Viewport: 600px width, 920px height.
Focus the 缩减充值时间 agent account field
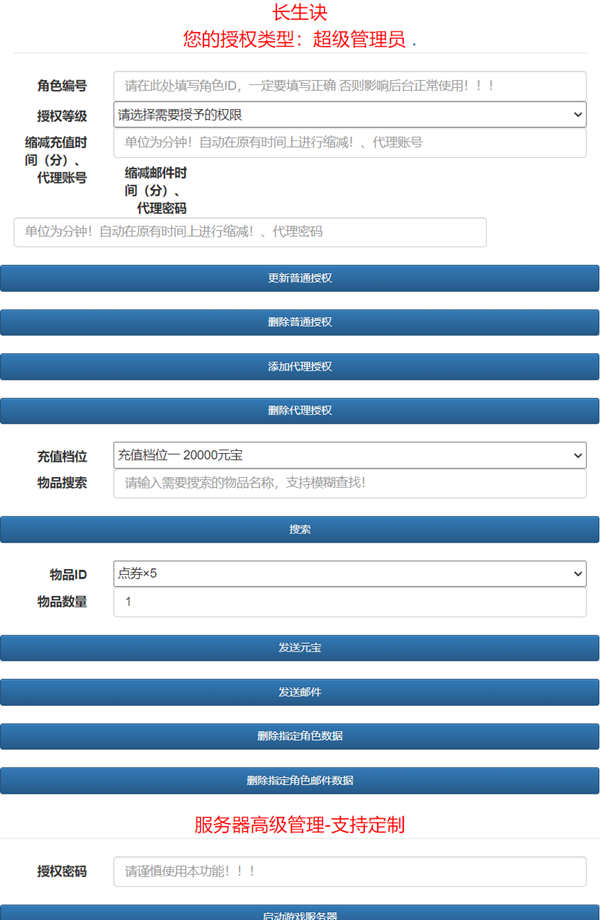349,143
